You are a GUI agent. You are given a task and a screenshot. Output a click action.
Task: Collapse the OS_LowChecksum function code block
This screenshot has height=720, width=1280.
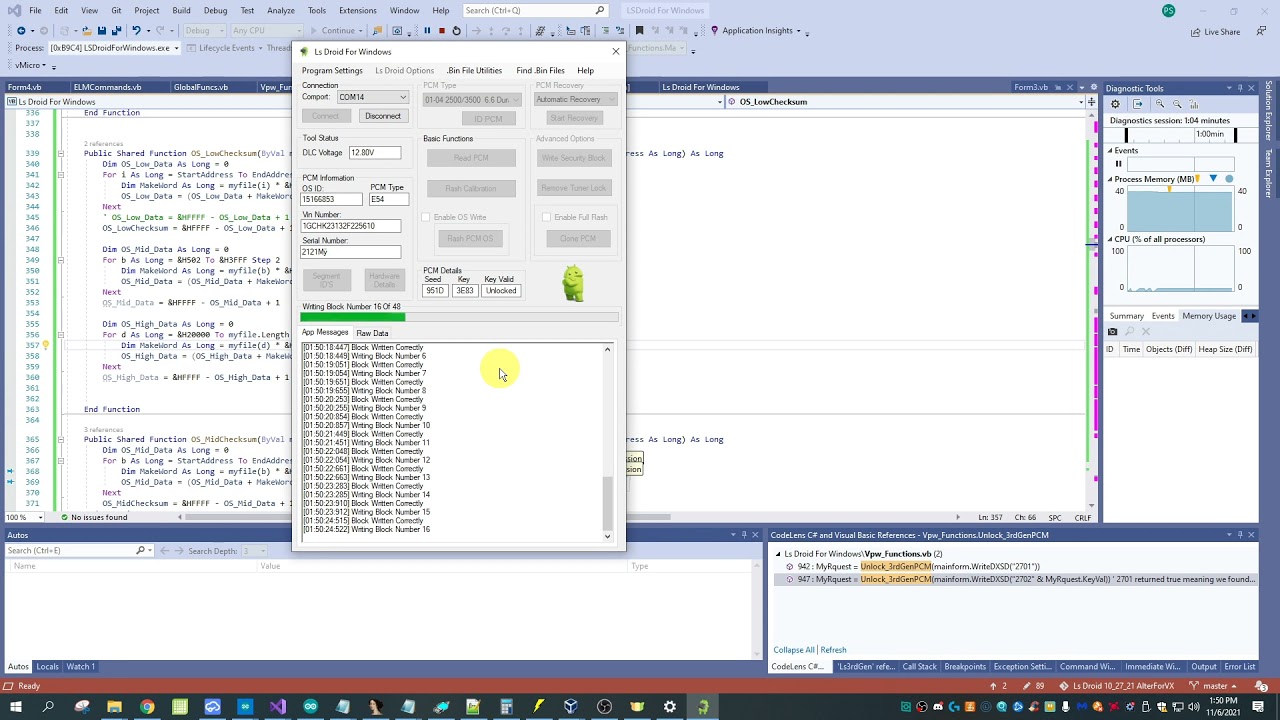(x=60, y=153)
